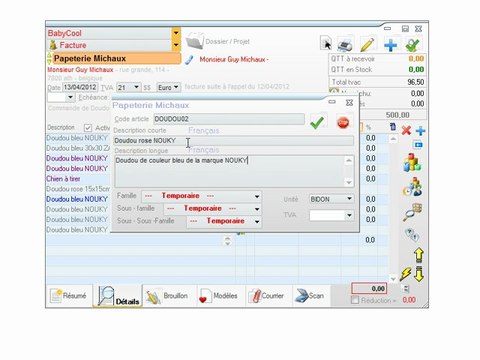Open the empty TVA dropdown in dialog
480x360 pixels.
click(349, 215)
